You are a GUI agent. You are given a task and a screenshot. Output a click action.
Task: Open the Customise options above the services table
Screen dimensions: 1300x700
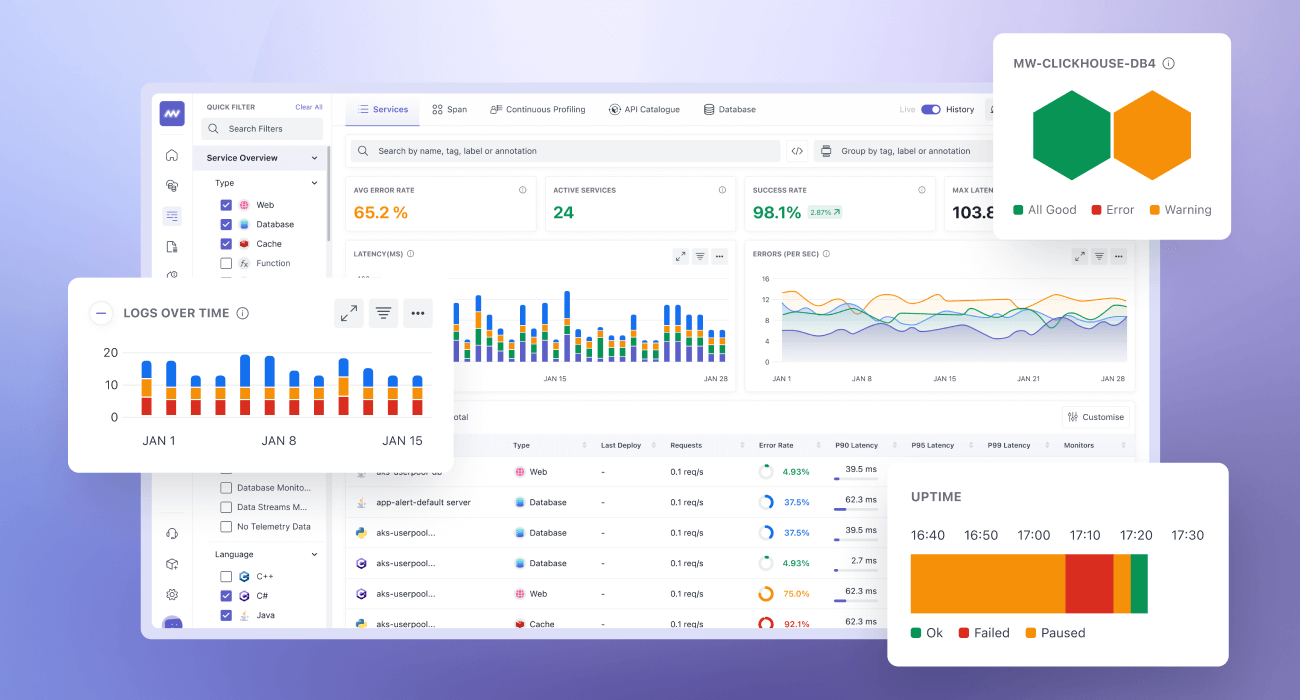click(1095, 416)
